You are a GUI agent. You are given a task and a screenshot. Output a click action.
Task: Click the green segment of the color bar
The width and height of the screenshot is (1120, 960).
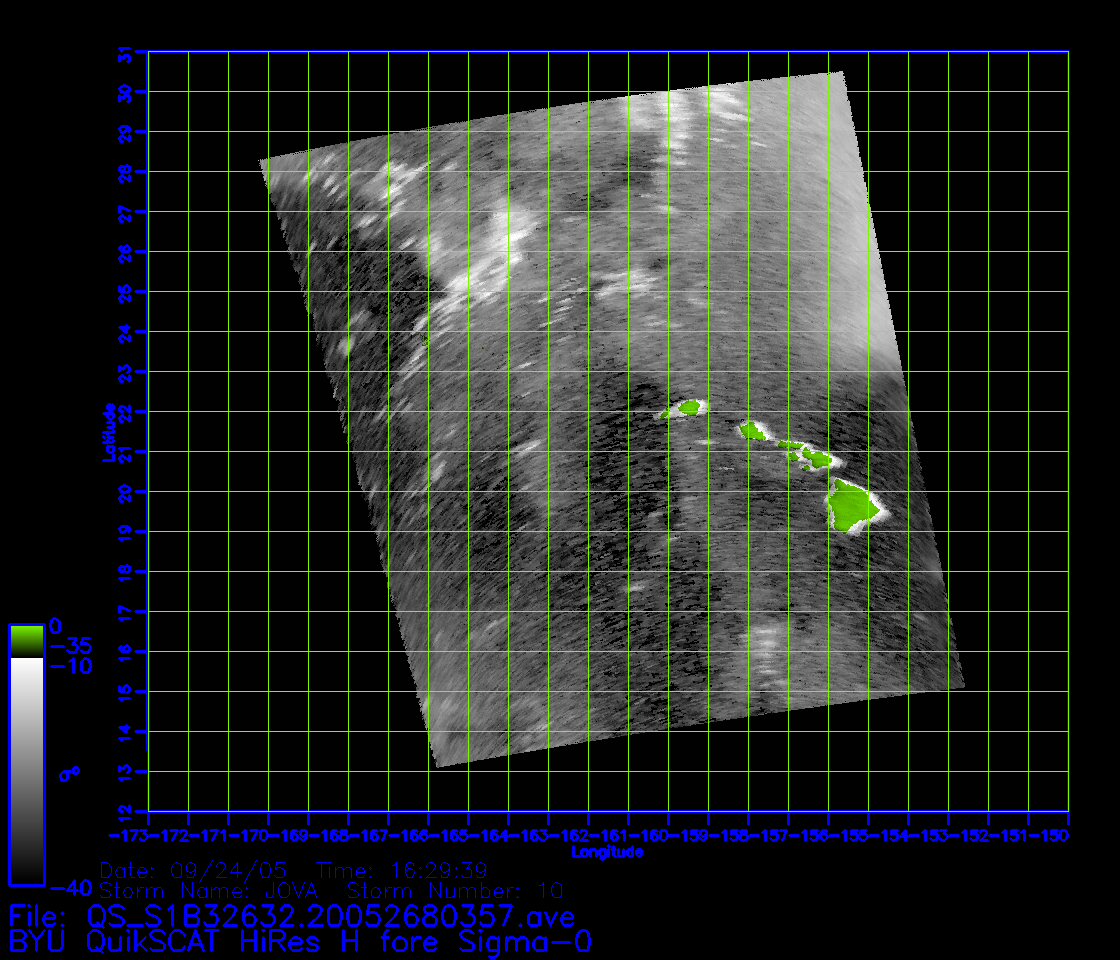(26, 641)
